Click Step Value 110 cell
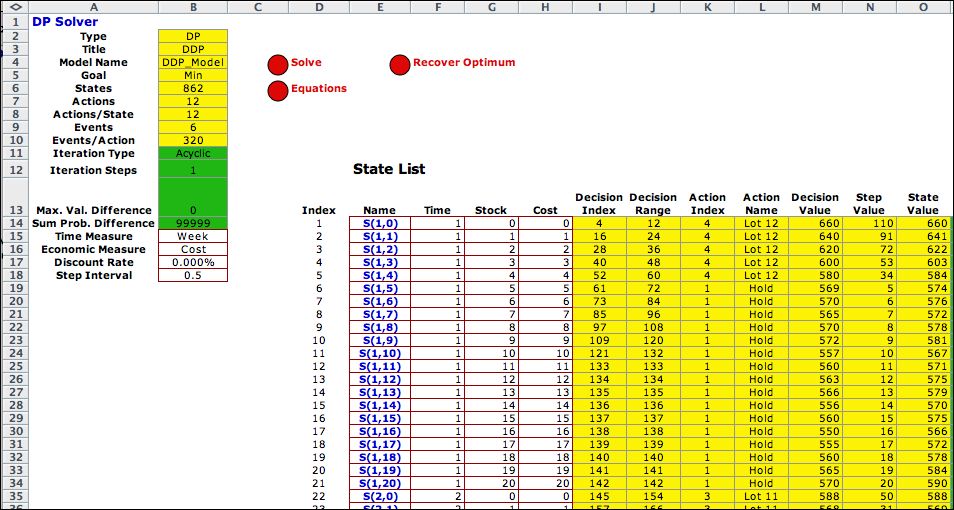Image resolution: width=954 pixels, height=510 pixels. (869, 223)
